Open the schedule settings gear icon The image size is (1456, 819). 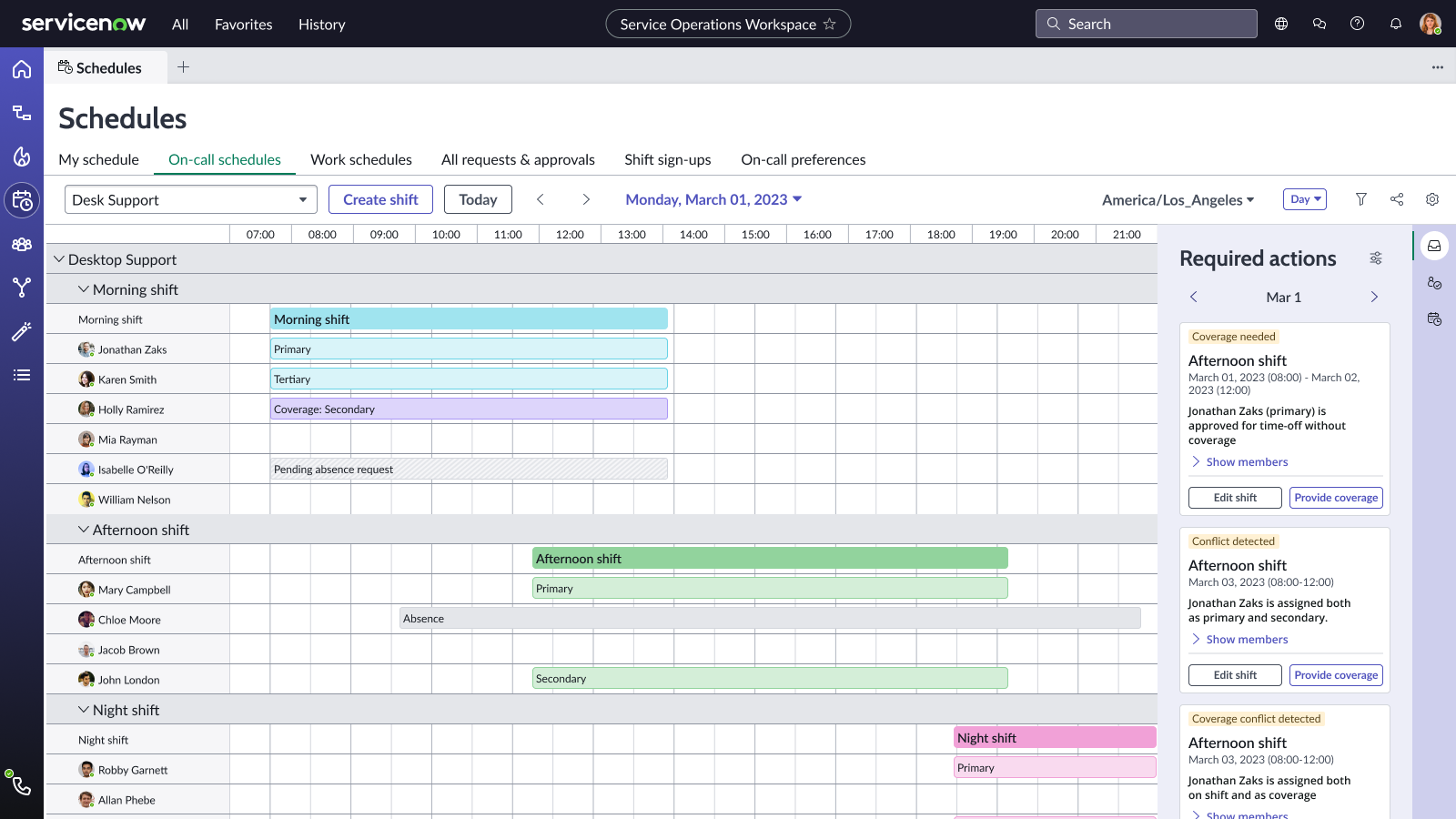click(x=1432, y=199)
